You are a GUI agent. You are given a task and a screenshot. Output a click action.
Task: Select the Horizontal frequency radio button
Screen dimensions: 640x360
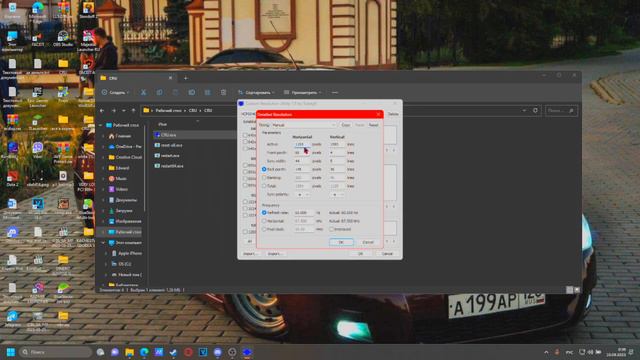point(264,221)
